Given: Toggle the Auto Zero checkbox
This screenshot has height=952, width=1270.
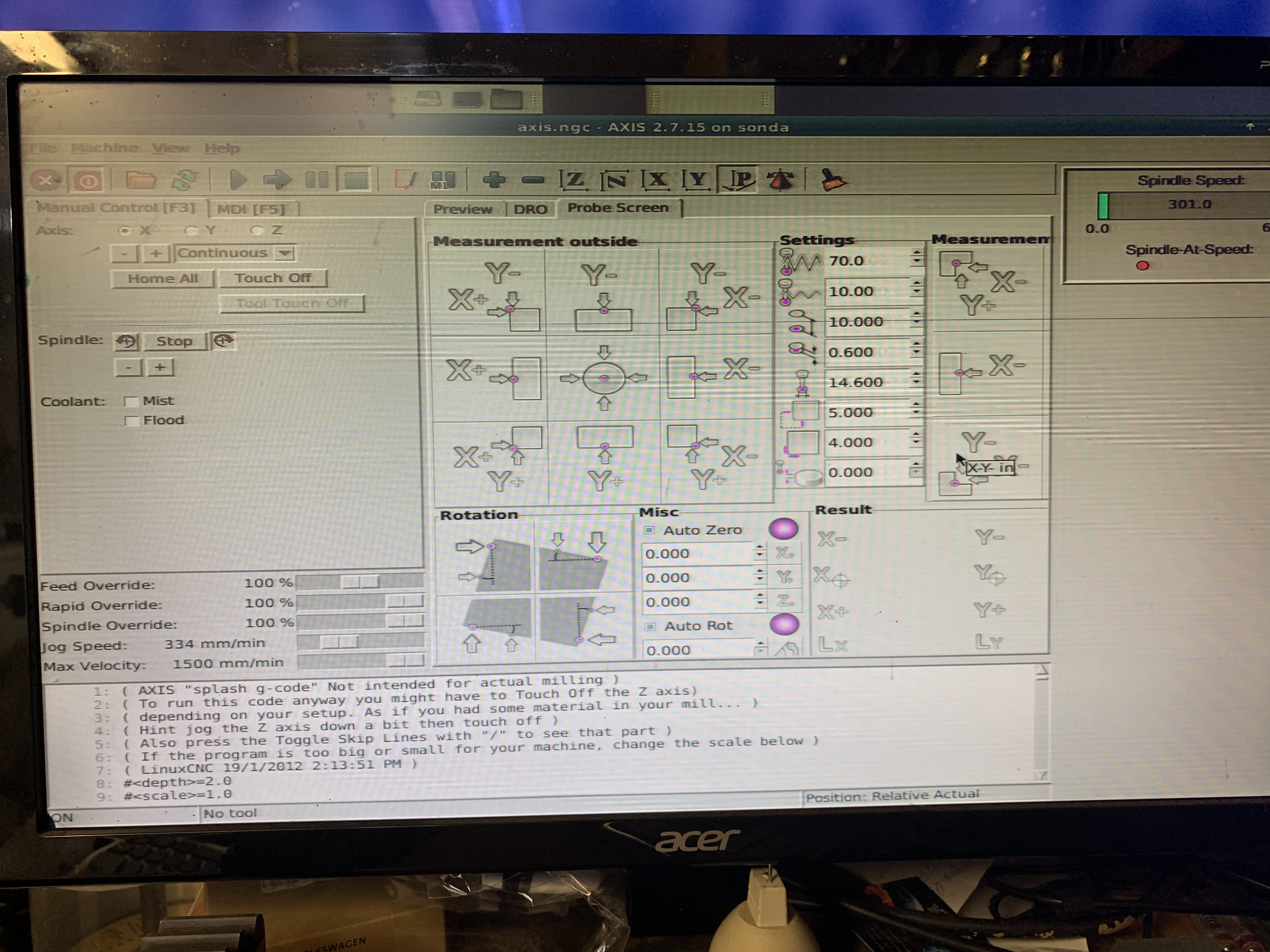Looking at the screenshot, I should pos(649,530).
